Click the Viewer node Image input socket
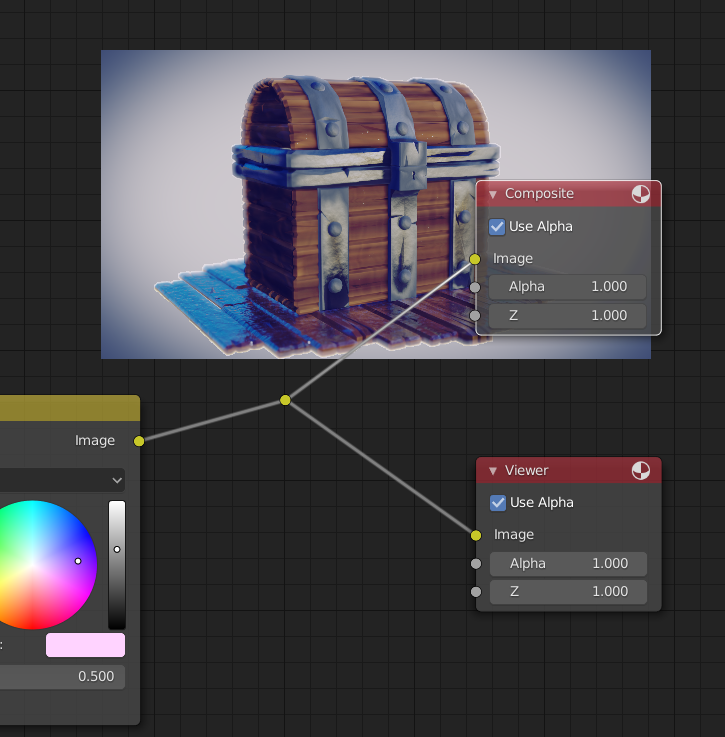This screenshot has height=737, width=725. point(476,535)
